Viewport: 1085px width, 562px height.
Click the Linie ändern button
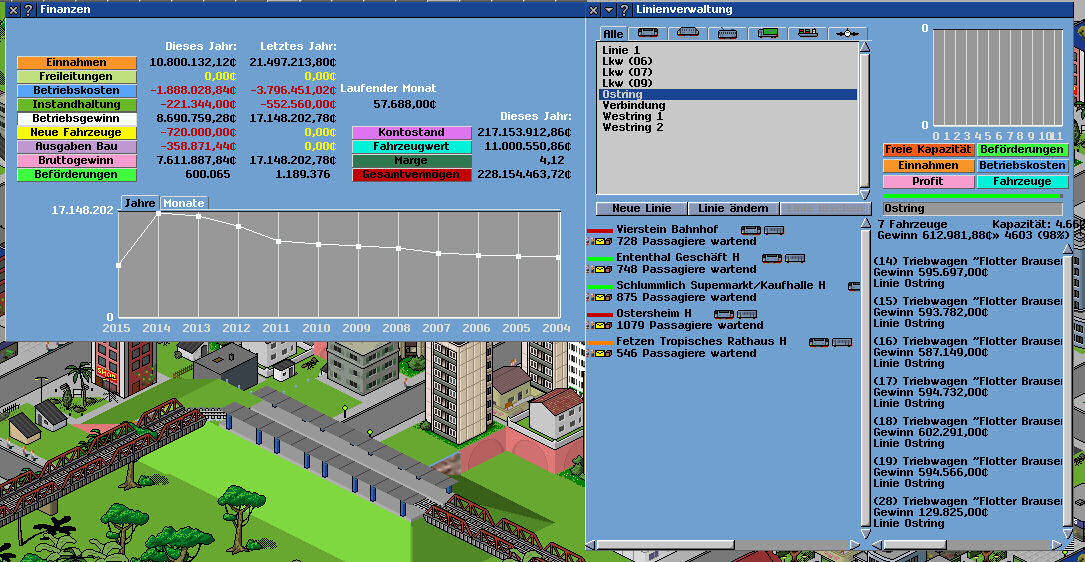point(733,208)
